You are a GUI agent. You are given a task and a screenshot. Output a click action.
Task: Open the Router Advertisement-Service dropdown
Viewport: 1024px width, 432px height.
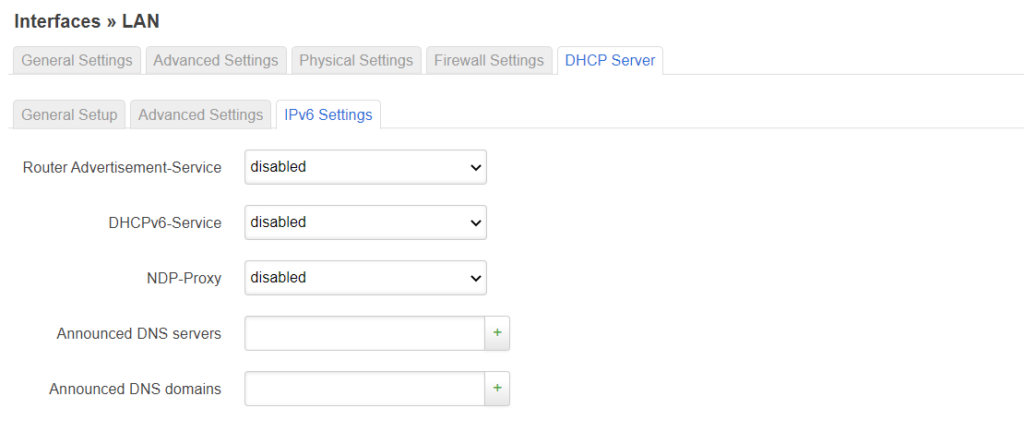point(365,168)
